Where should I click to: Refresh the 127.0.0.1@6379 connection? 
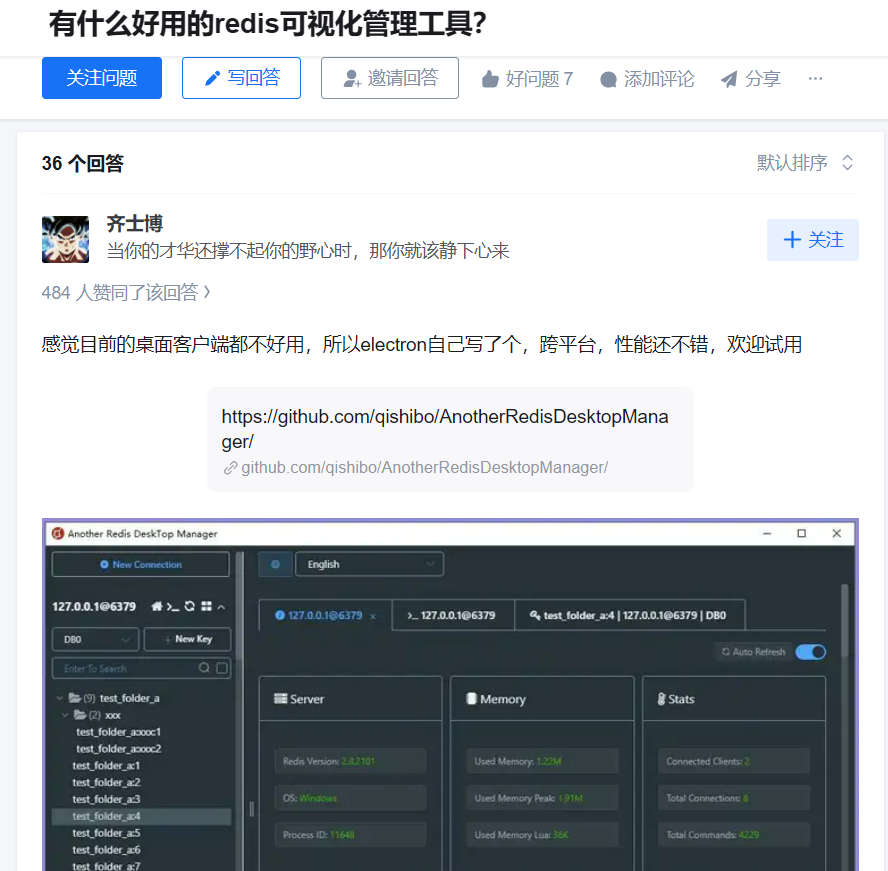(189, 606)
